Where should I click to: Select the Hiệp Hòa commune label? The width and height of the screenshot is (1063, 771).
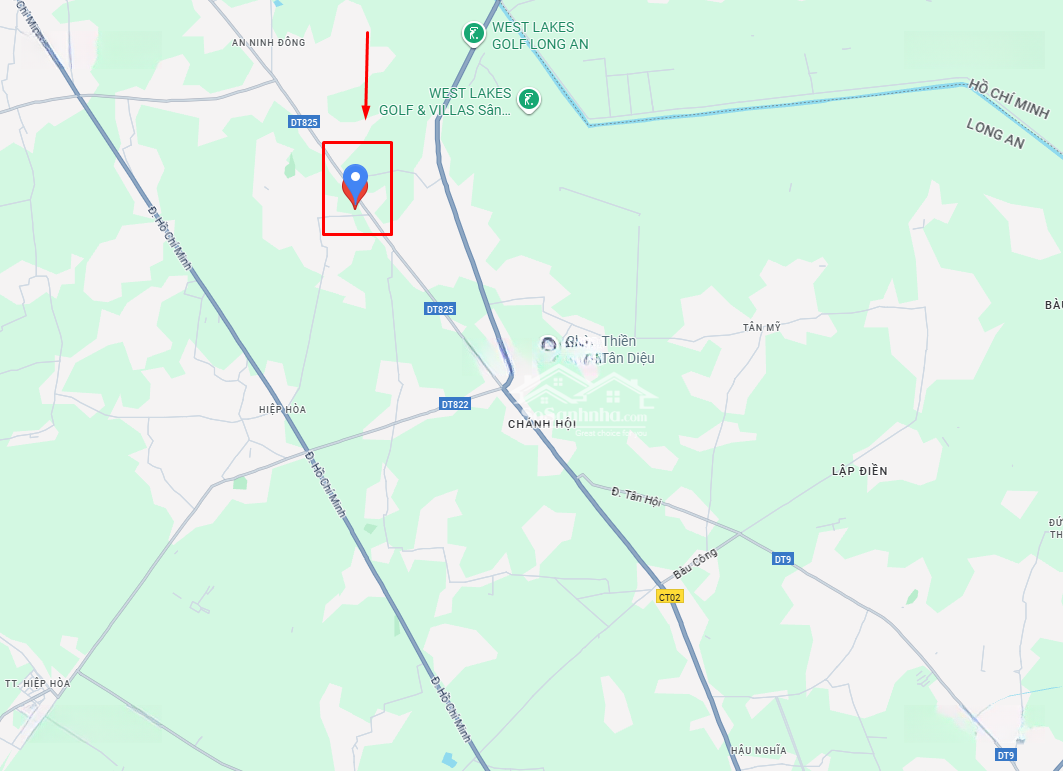point(283,410)
